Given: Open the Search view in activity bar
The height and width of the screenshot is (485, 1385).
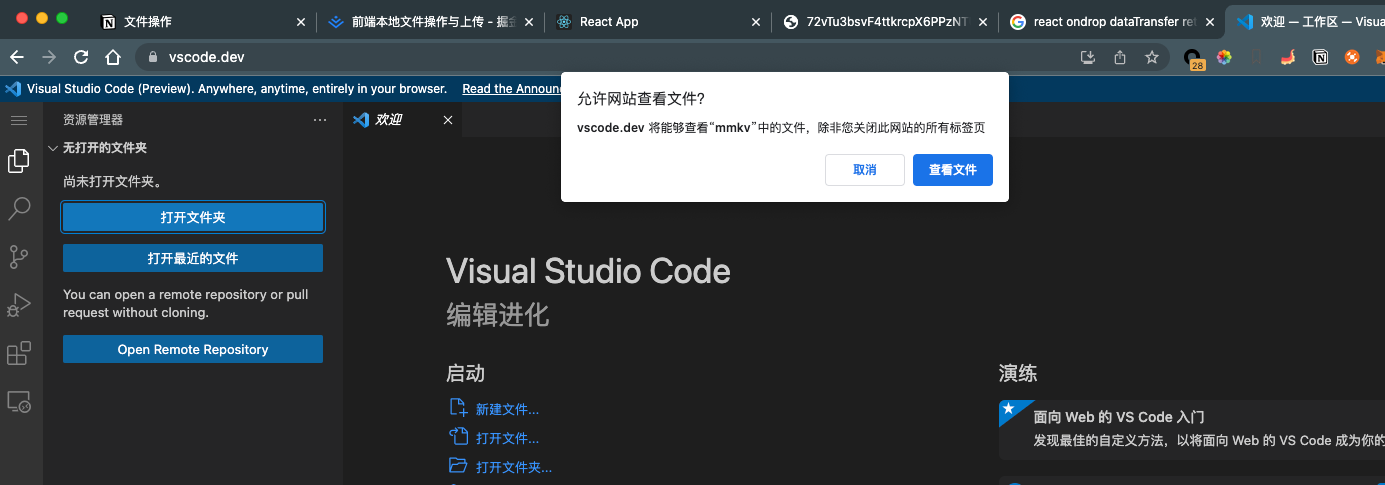Looking at the screenshot, I should (x=18, y=208).
